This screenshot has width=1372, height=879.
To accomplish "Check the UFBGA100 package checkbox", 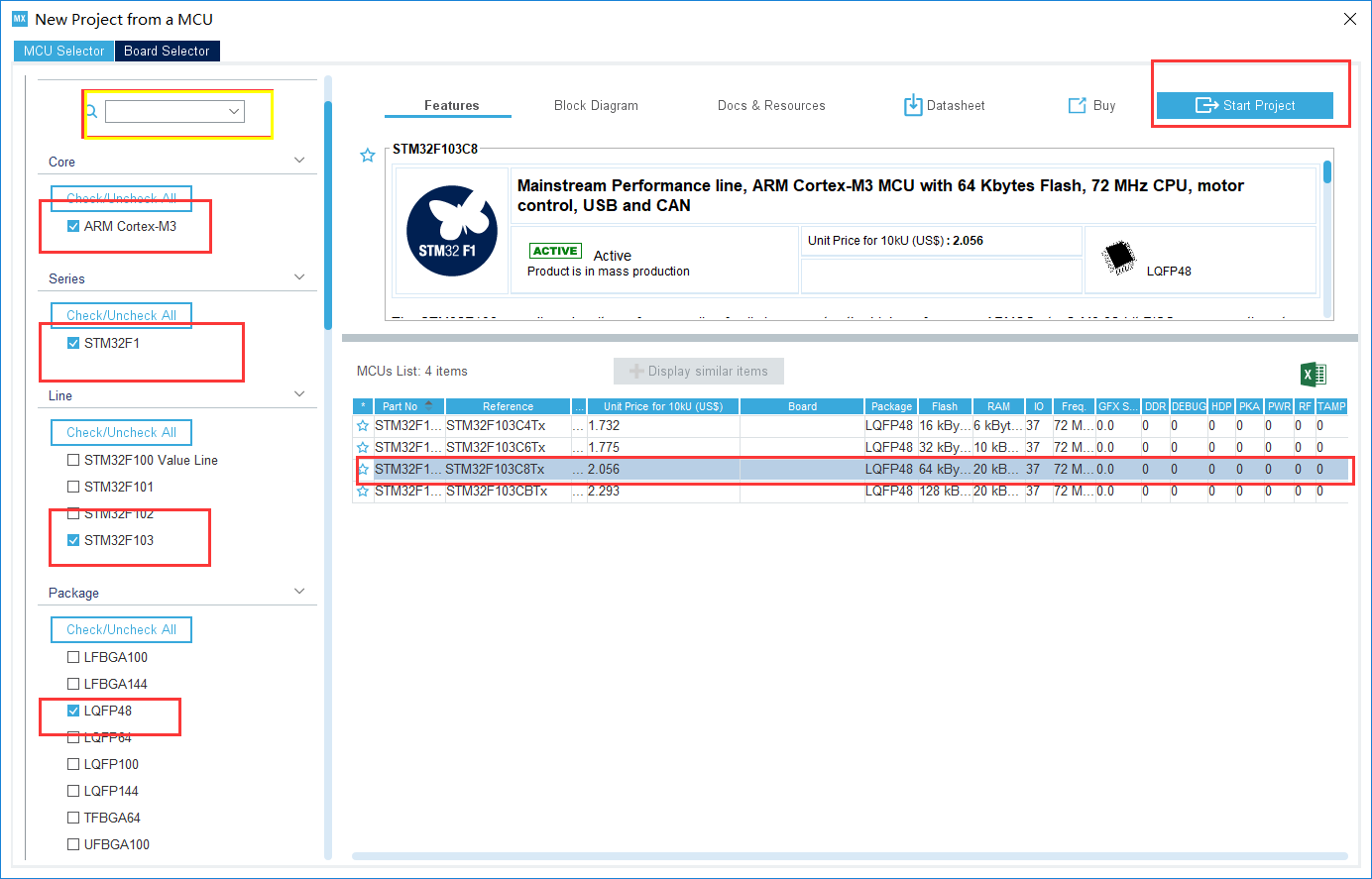I will tap(73, 844).
